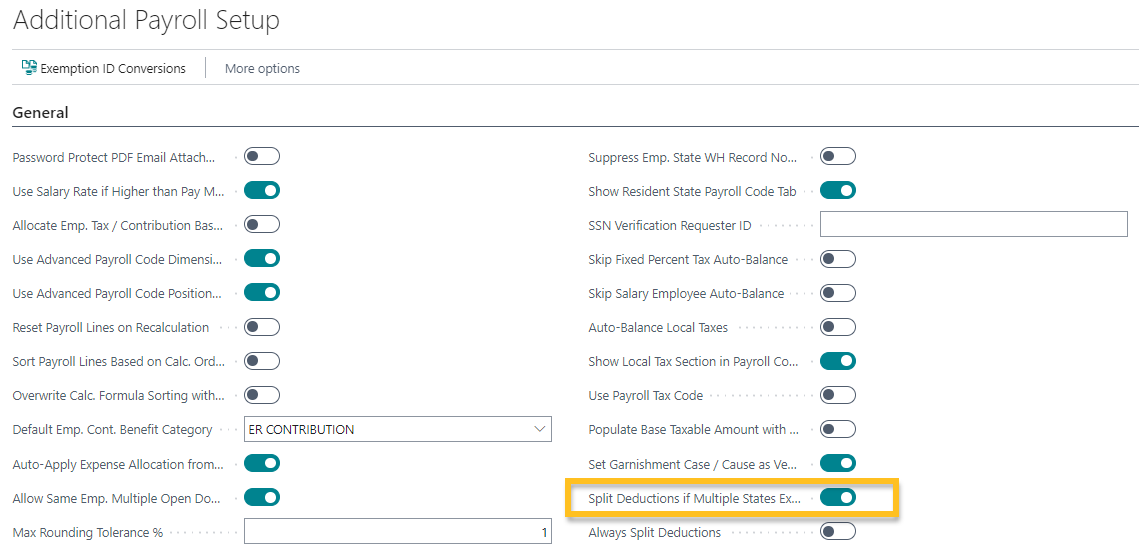Disable Allow Same Emp. Multiple Open Documents
Viewport: 1139px width, 554px height.
(262, 498)
